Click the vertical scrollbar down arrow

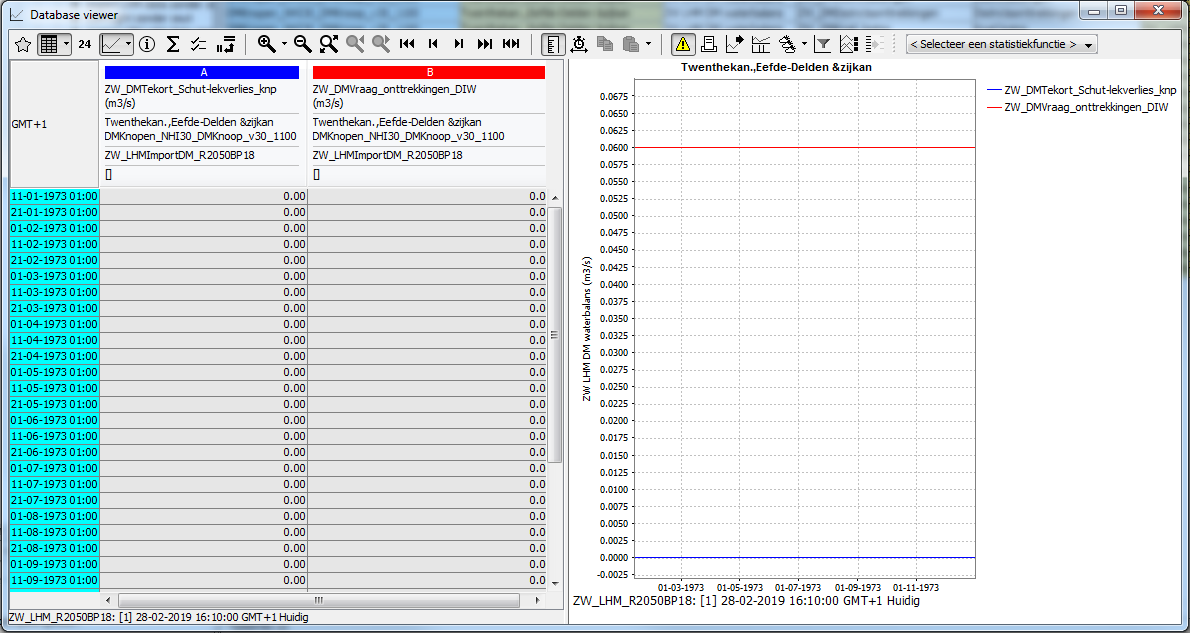[x=554, y=583]
